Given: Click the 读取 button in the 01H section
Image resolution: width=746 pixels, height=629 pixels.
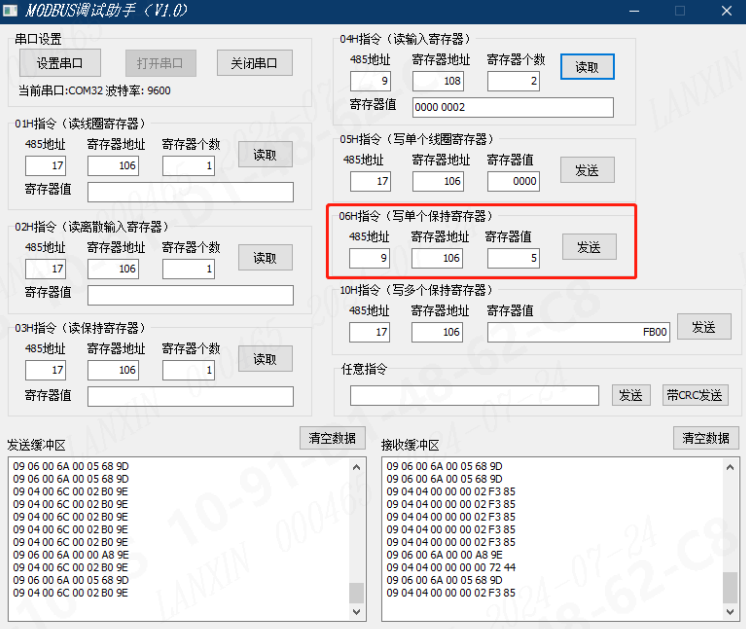Looking at the screenshot, I should point(265,155).
